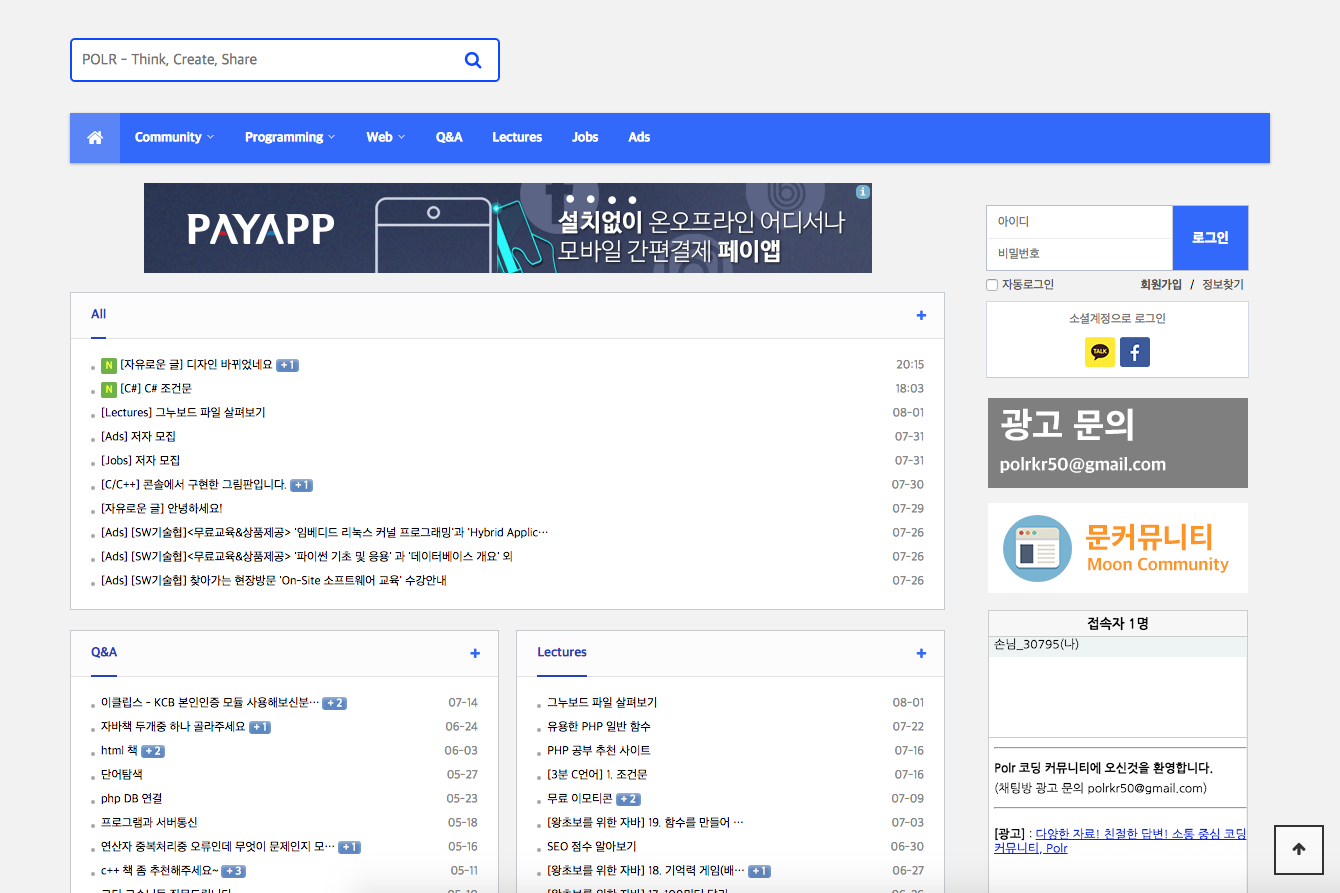Viewport: 1340px width, 893px height.
Task: Expand the Programming dropdown menu
Action: point(289,138)
